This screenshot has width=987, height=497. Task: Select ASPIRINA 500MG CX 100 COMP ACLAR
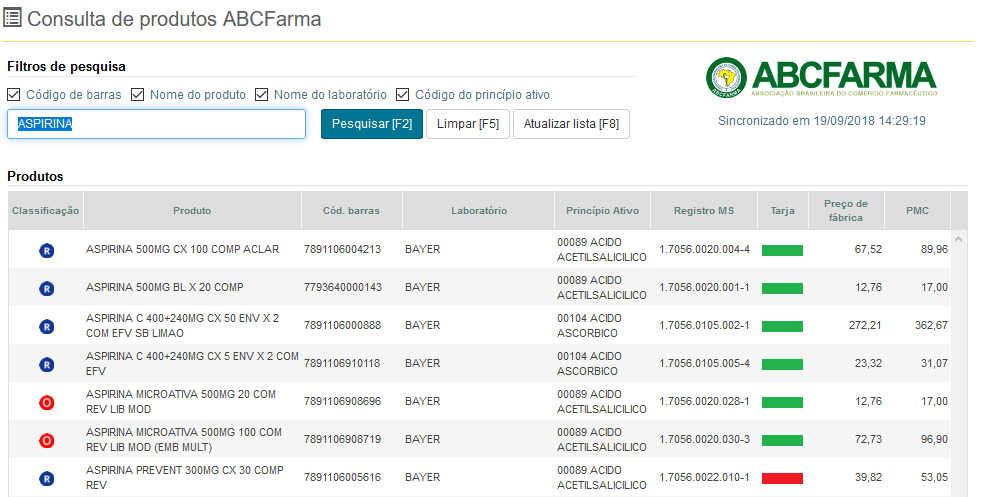pos(183,249)
